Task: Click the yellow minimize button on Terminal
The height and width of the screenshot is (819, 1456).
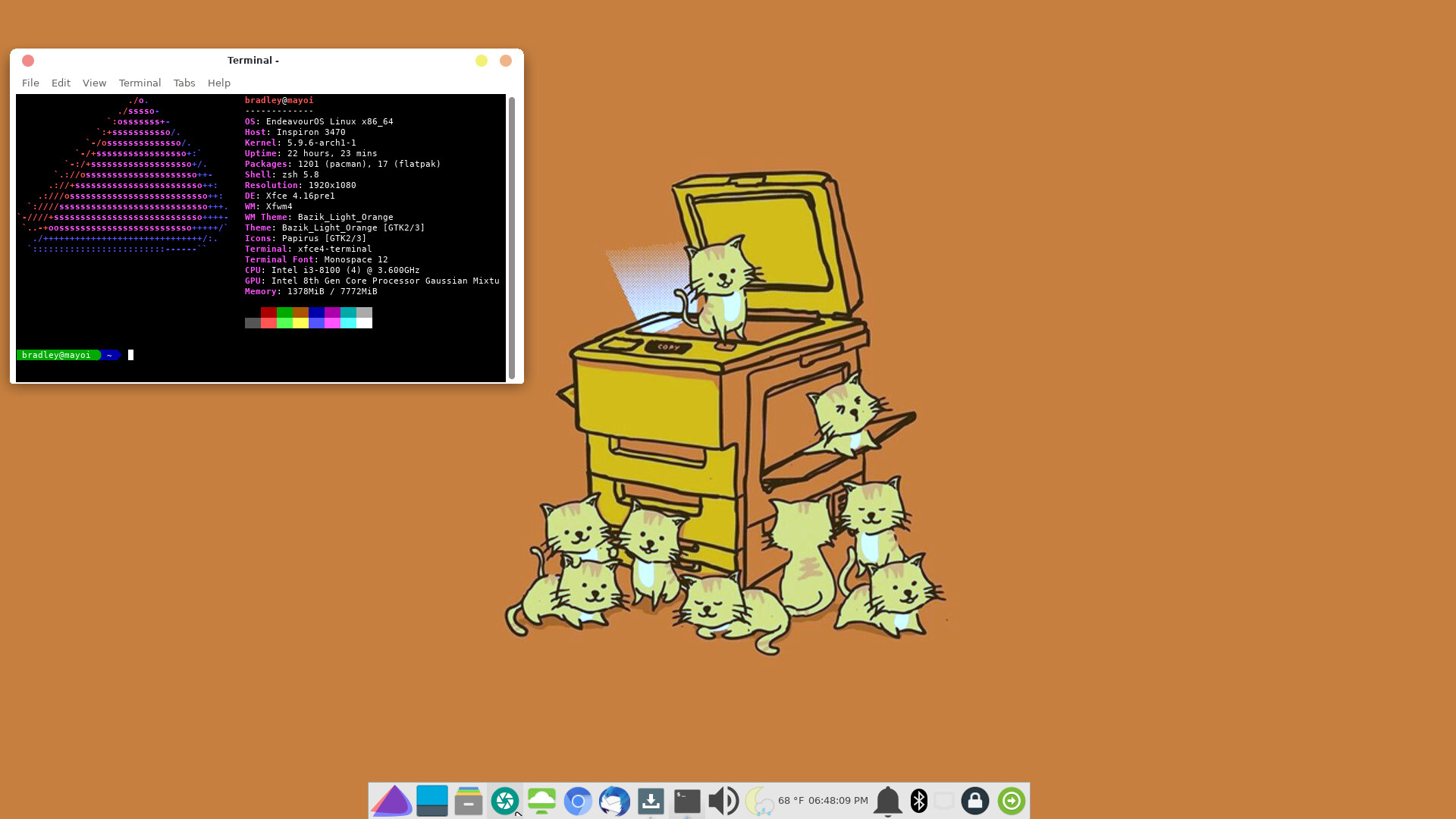Action: tap(482, 61)
